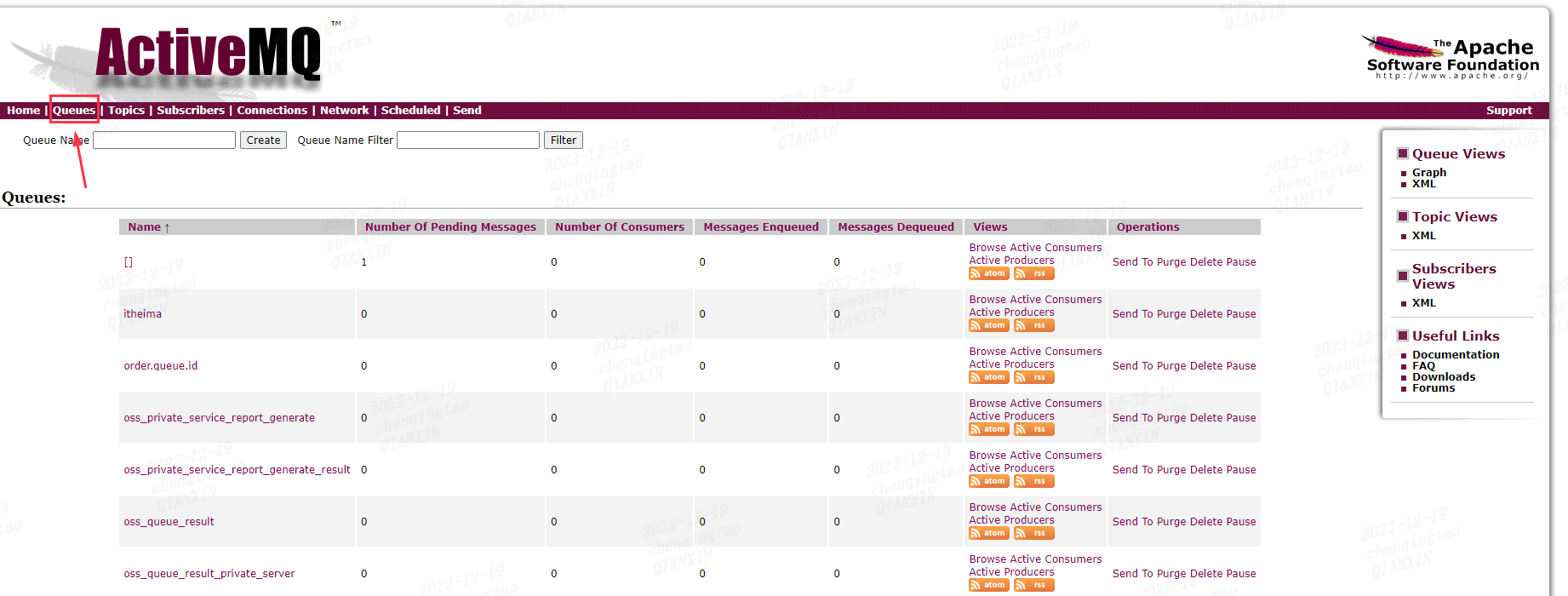This screenshot has width=1568, height=596.
Task: Delete the oss_queue_result_private_server queue
Action: click(x=1206, y=574)
